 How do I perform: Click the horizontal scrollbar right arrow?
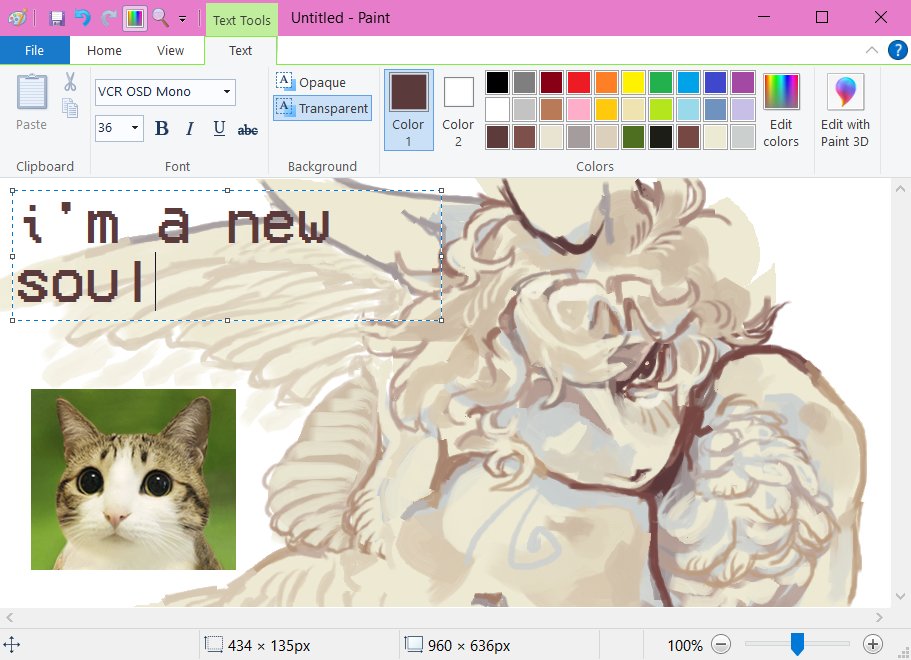click(879, 617)
